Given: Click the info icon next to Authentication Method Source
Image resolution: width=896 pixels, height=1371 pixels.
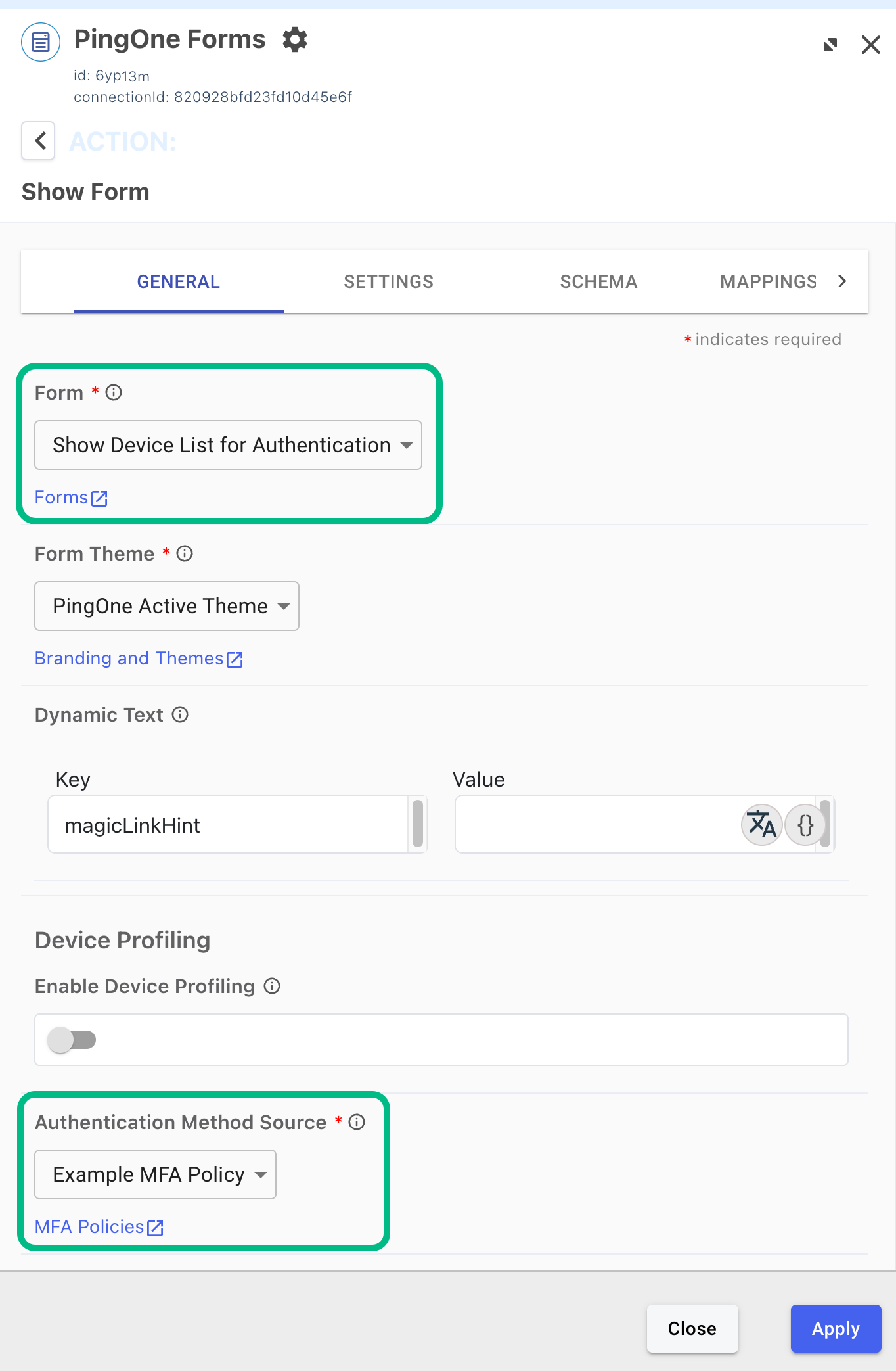Looking at the screenshot, I should point(357,1122).
